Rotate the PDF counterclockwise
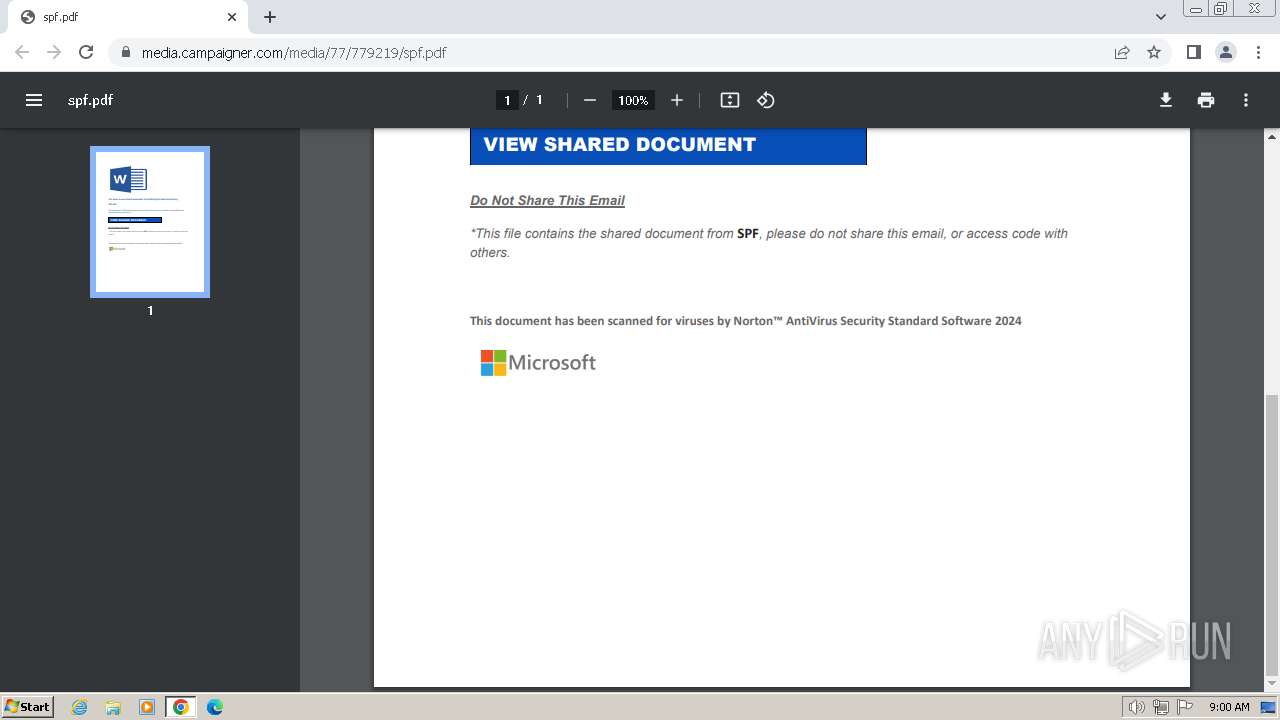The image size is (1280, 720). [x=766, y=100]
